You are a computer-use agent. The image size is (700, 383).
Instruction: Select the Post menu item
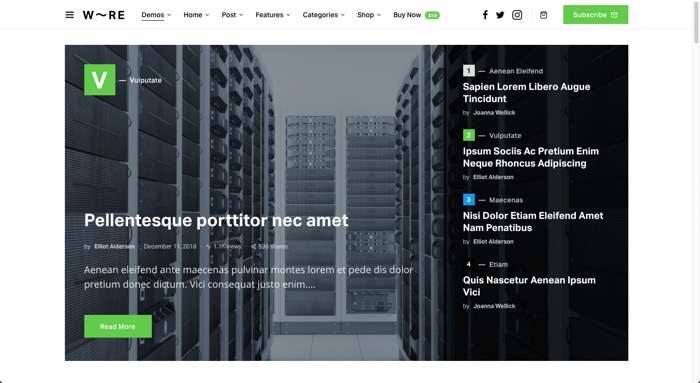click(x=232, y=15)
